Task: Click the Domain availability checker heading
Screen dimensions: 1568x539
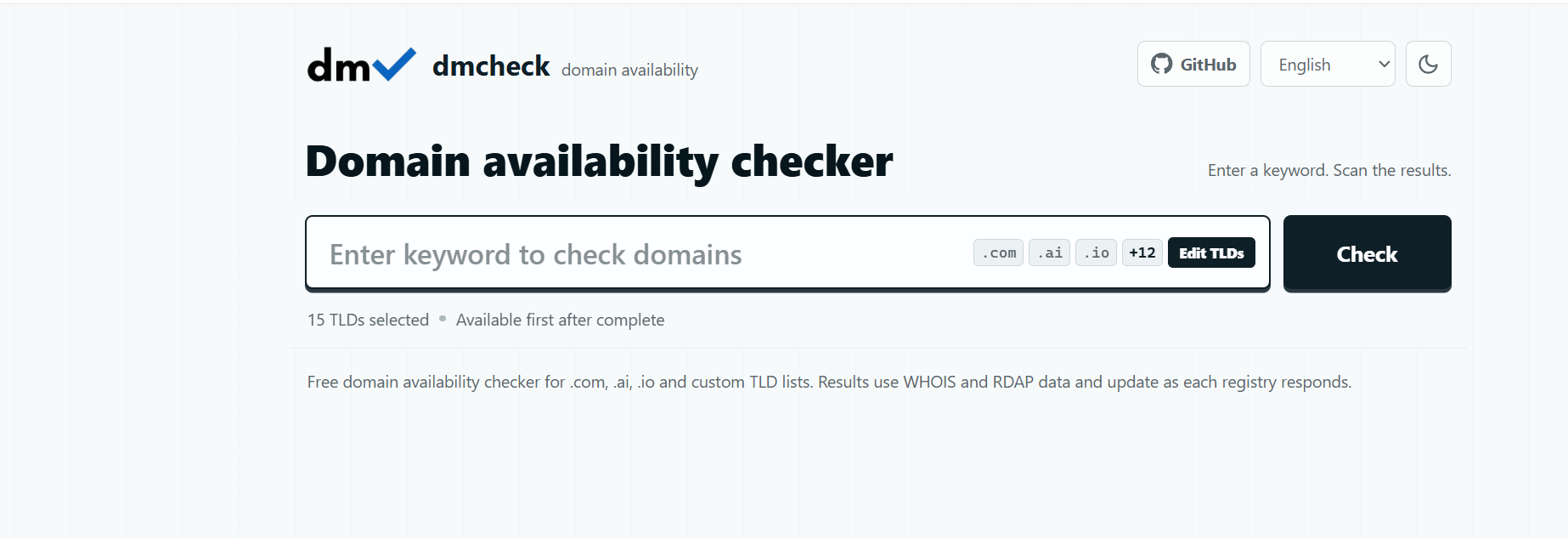Action: 599,162
